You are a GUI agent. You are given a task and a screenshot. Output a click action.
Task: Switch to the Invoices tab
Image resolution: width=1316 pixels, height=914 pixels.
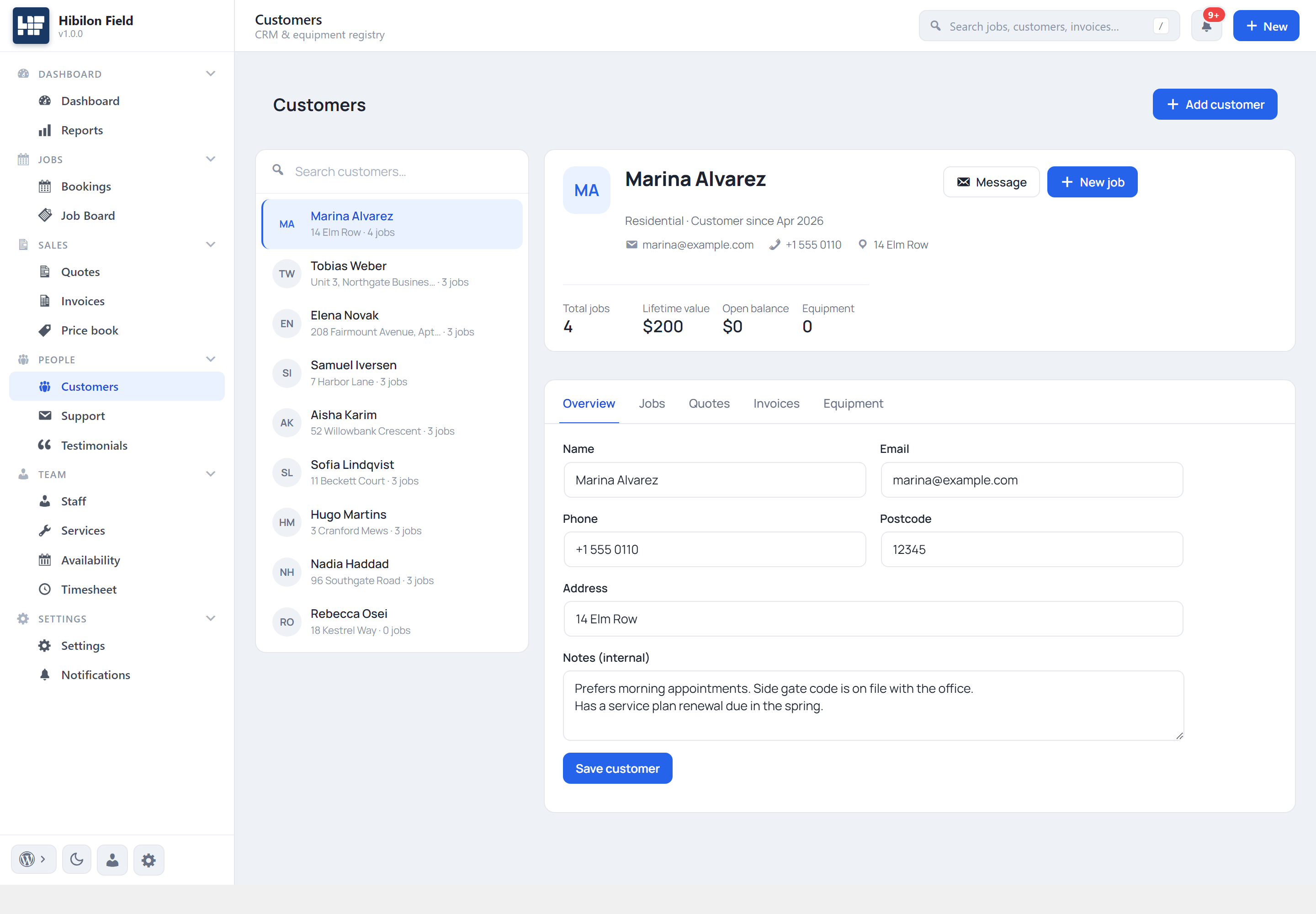(x=776, y=403)
